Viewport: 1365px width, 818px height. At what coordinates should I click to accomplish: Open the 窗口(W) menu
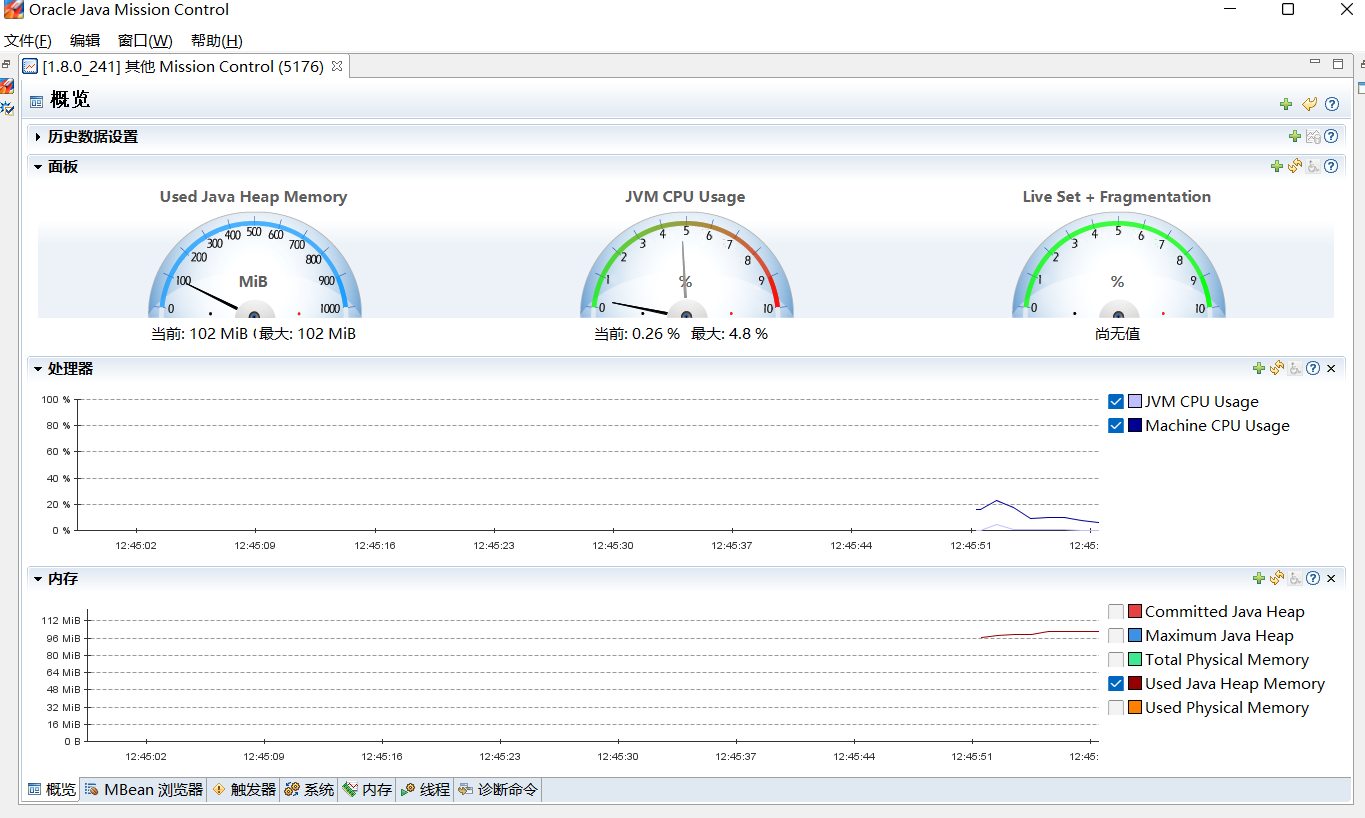pos(145,41)
